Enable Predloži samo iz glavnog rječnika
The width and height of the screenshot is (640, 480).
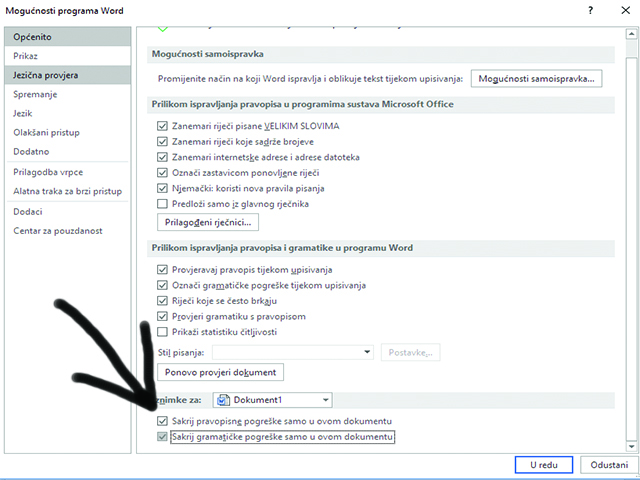point(162,203)
